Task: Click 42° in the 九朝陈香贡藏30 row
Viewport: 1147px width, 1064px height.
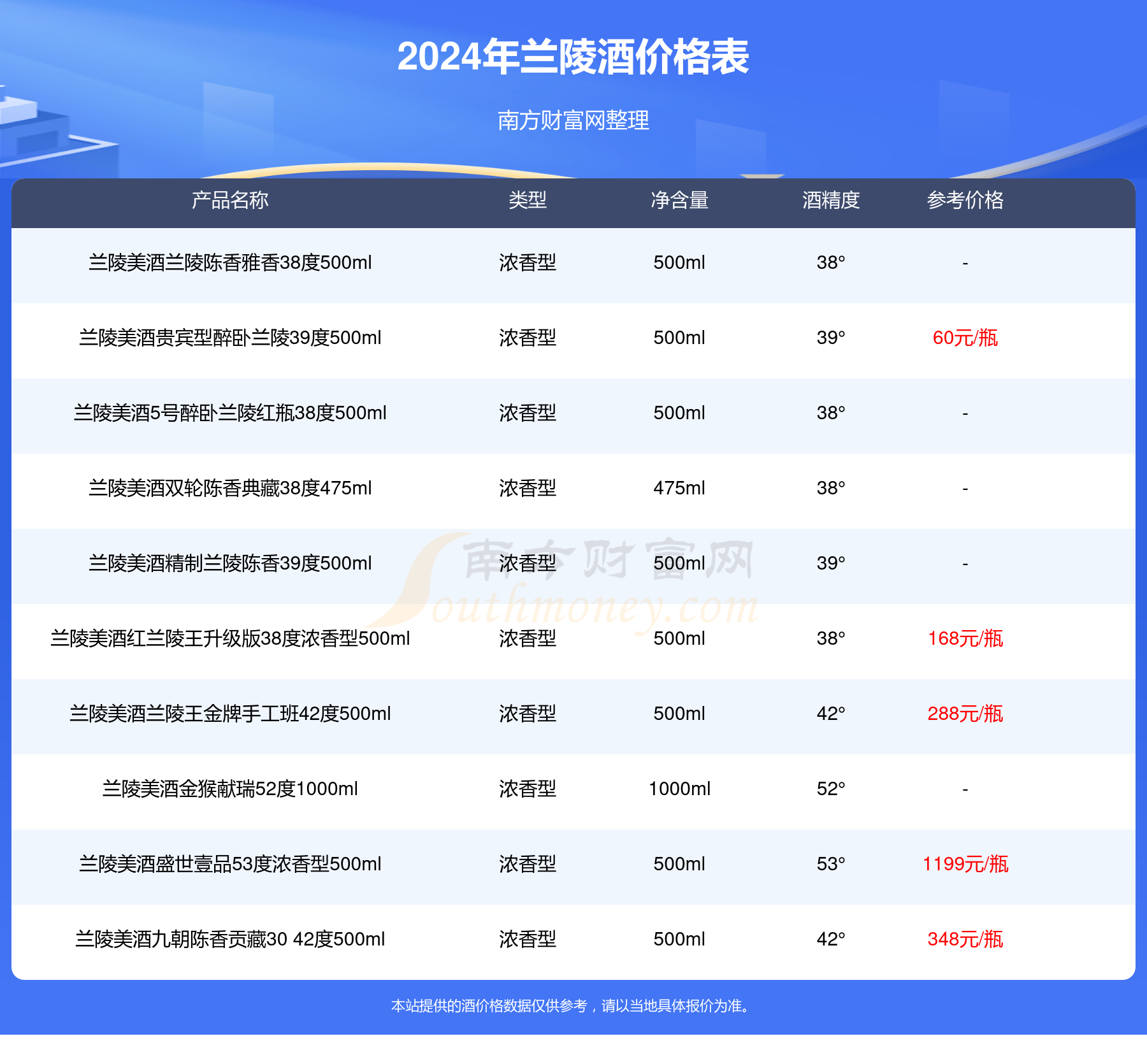Action: [831, 939]
